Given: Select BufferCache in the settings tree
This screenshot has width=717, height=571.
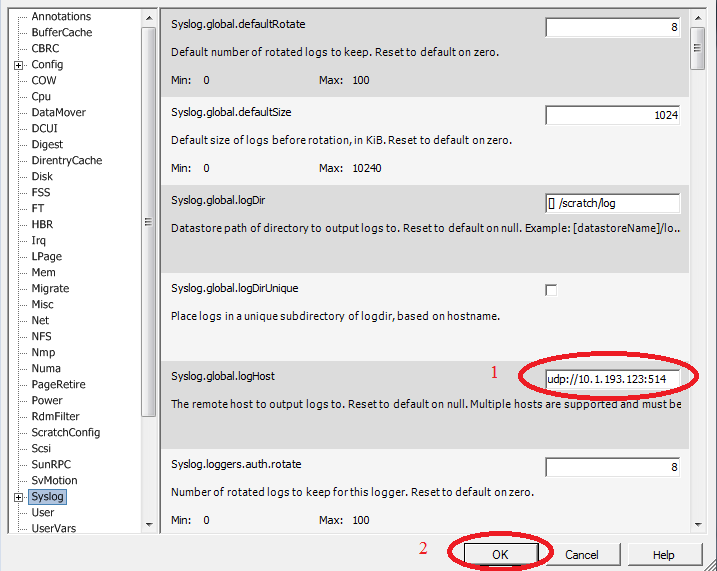Looking at the screenshot, I should tap(62, 32).
